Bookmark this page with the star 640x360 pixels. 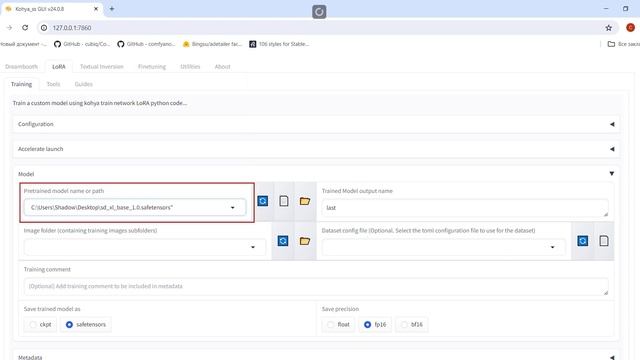[609, 28]
